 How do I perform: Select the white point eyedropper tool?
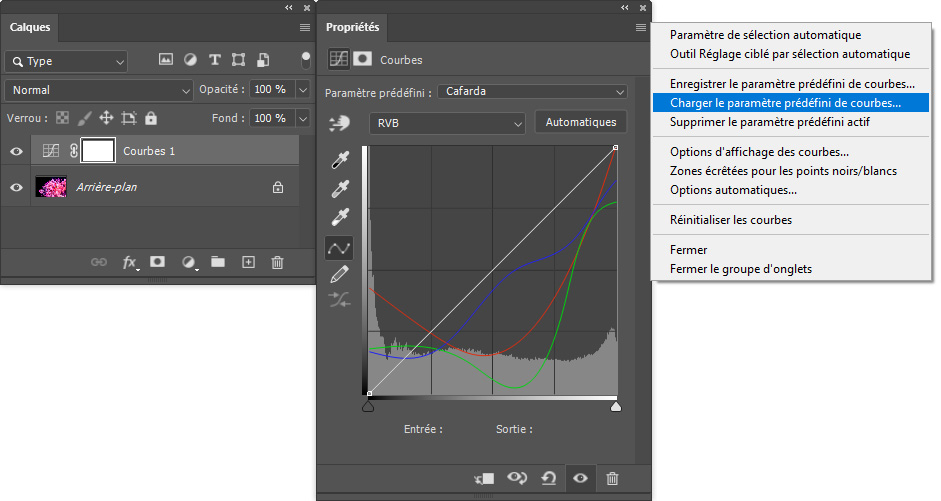click(x=340, y=217)
